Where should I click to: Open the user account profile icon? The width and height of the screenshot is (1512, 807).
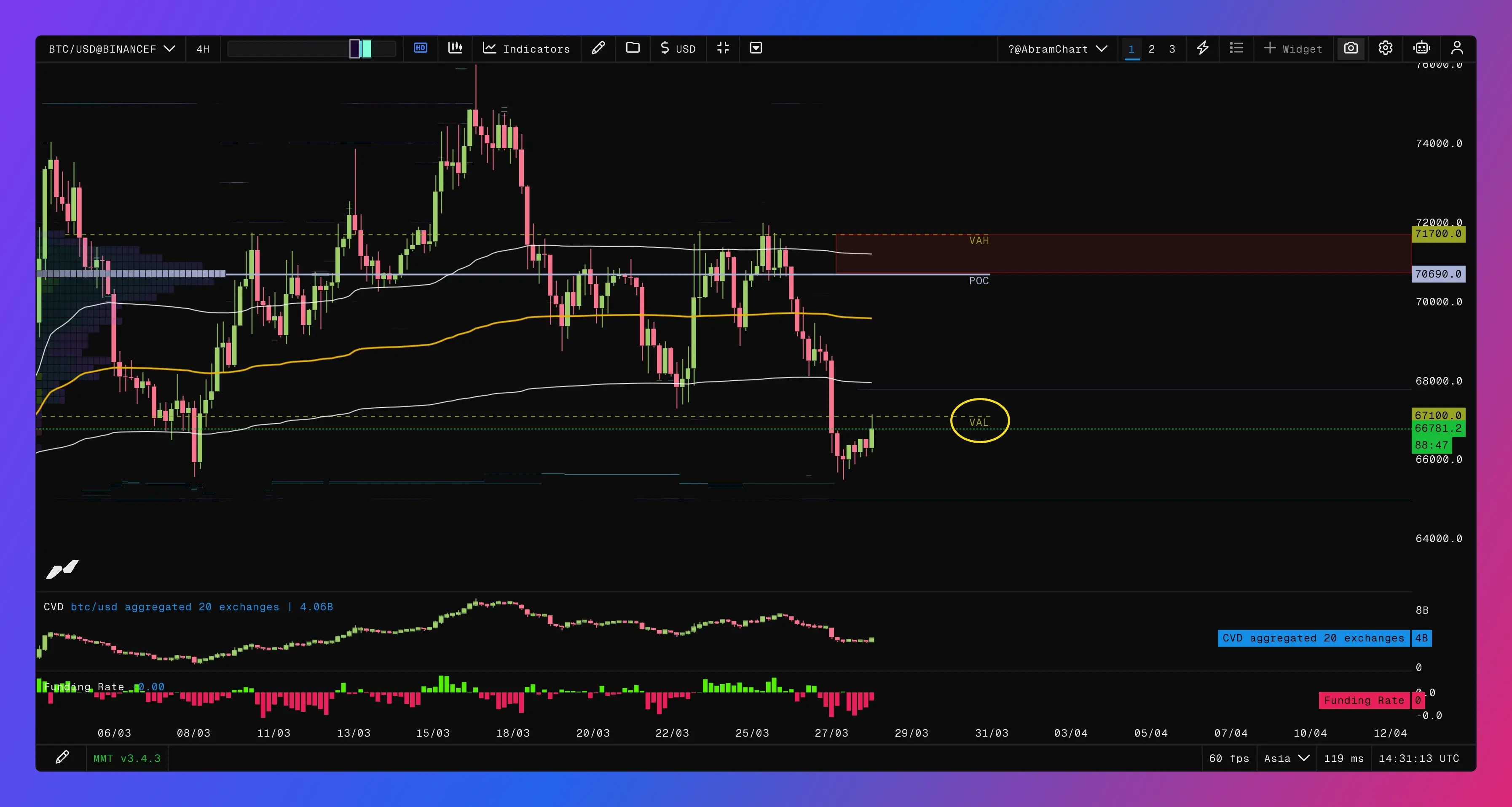click(x=1457, y=48)
